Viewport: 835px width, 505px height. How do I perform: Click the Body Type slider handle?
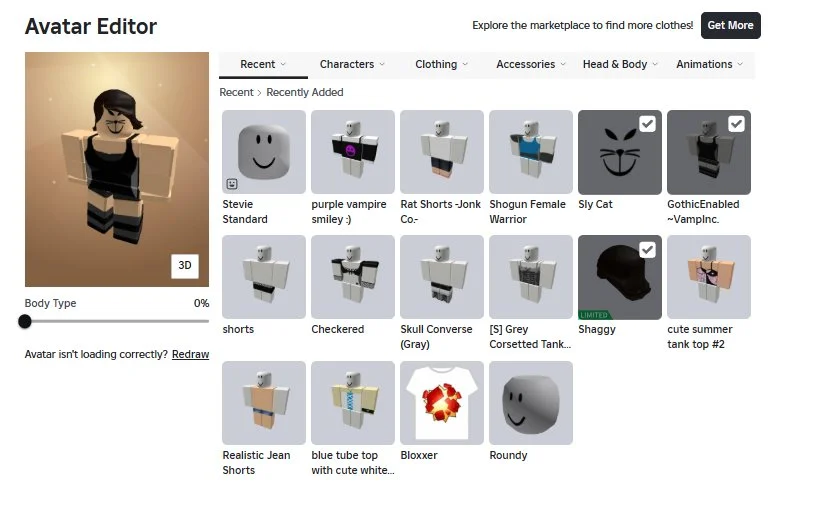(x=24, y=321)
